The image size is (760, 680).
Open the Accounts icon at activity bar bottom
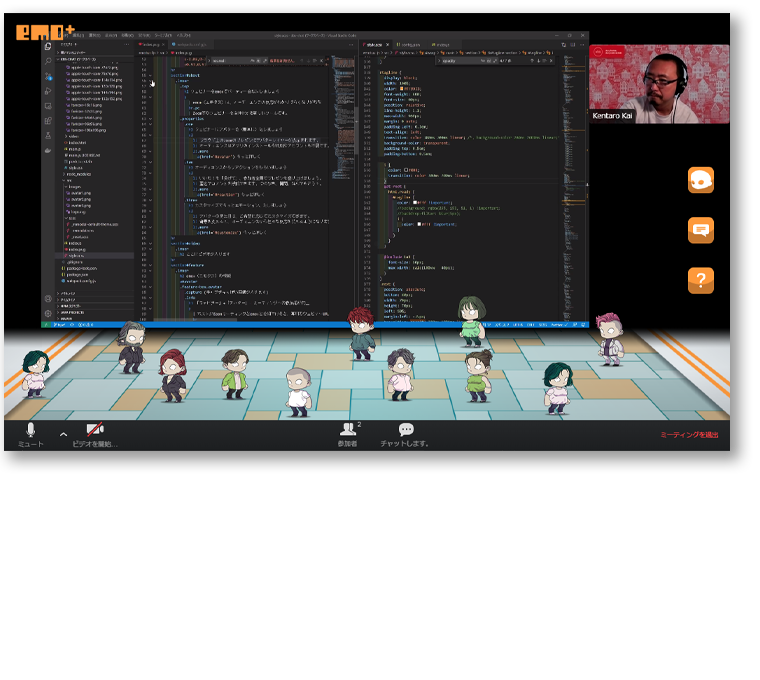(x=48, y=299)
